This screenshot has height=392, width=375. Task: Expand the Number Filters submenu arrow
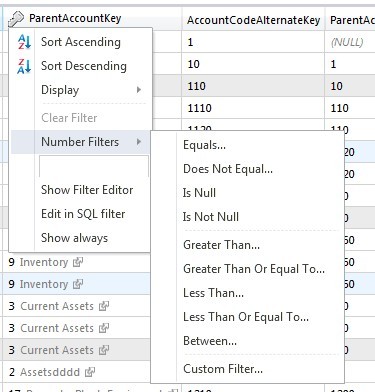[x=139, y=142]
